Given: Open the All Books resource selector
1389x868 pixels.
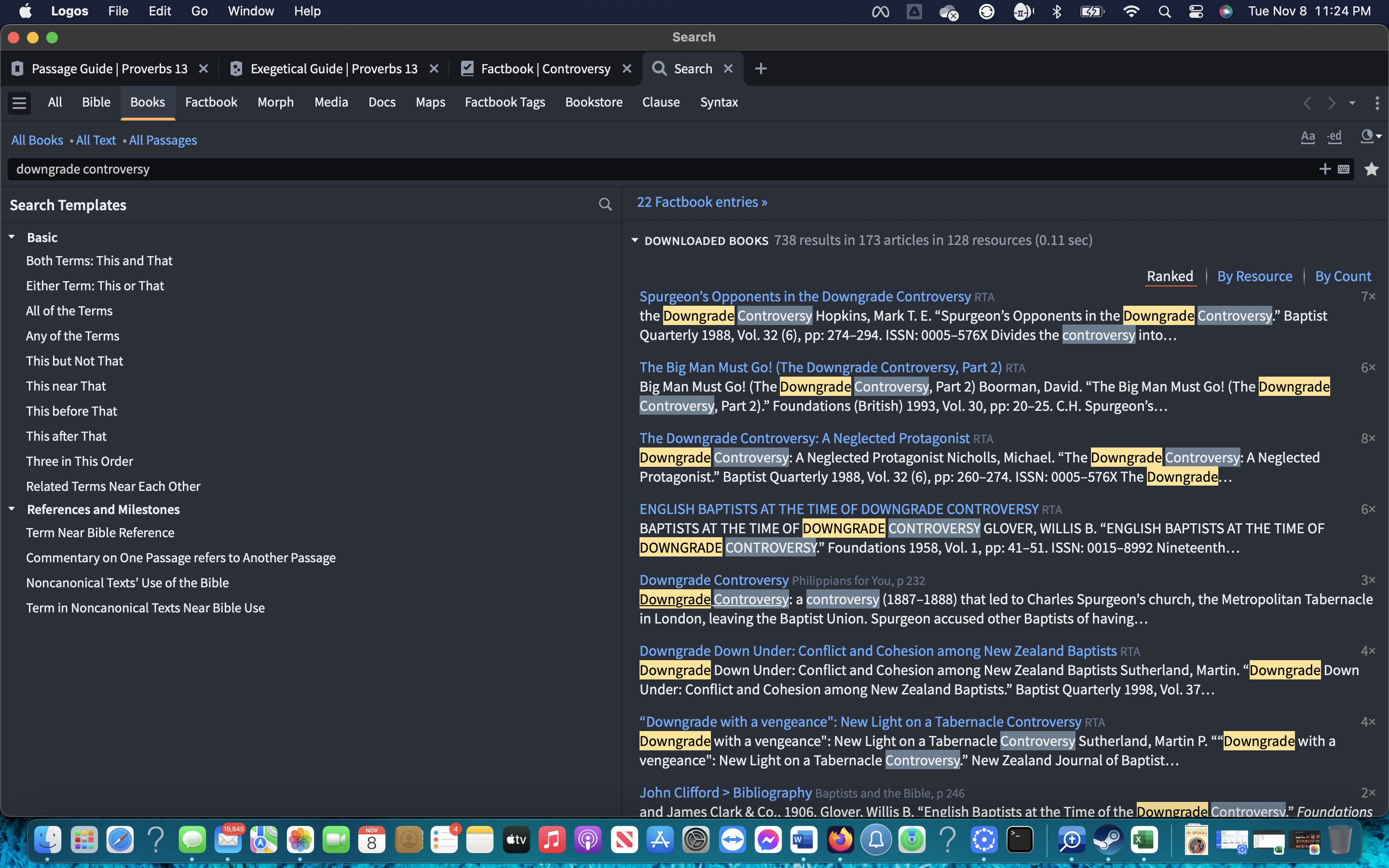Looking at the screenshot, I should 37,140.
